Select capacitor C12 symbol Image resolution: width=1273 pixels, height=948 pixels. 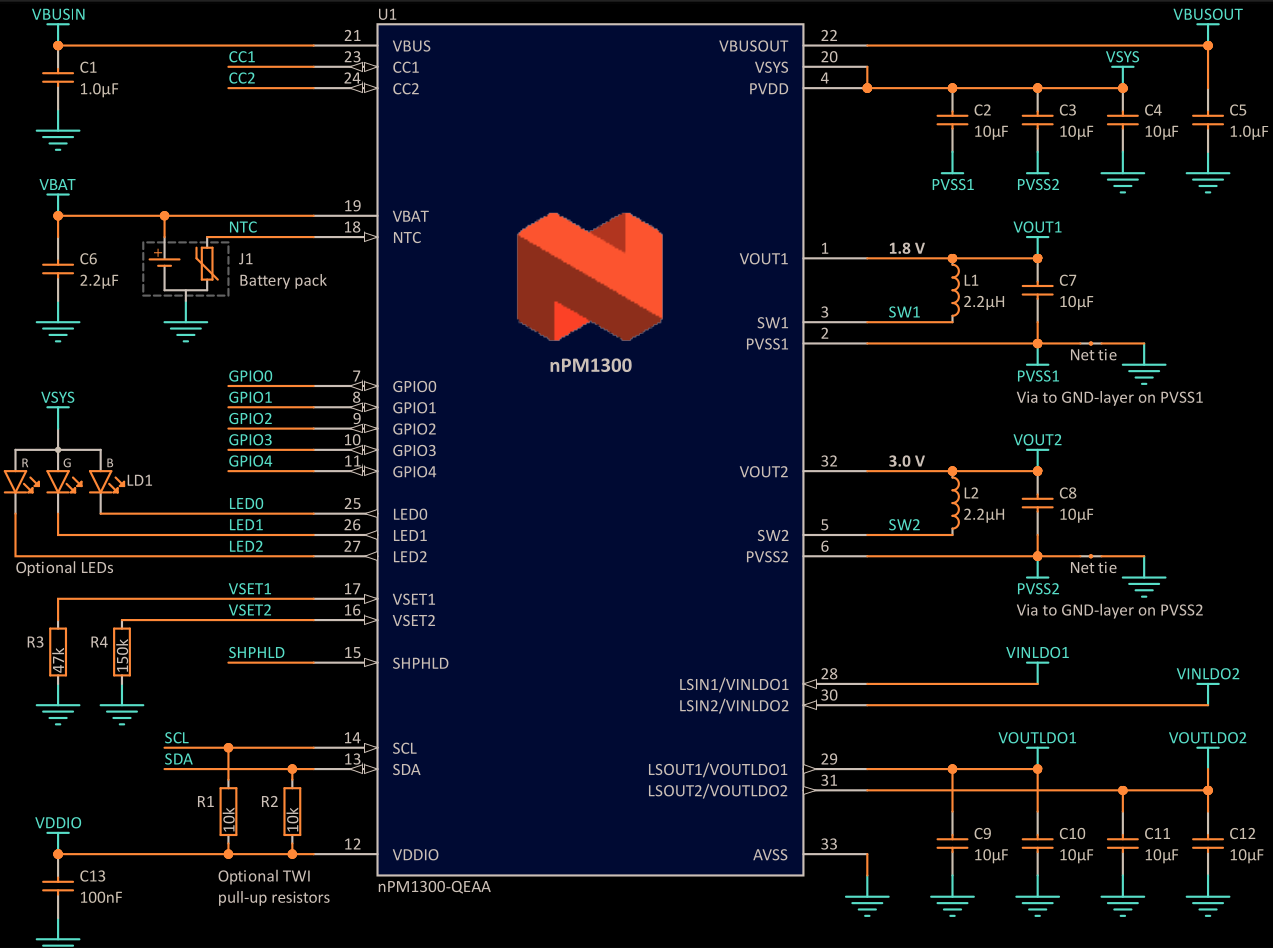coord(1208,844)
